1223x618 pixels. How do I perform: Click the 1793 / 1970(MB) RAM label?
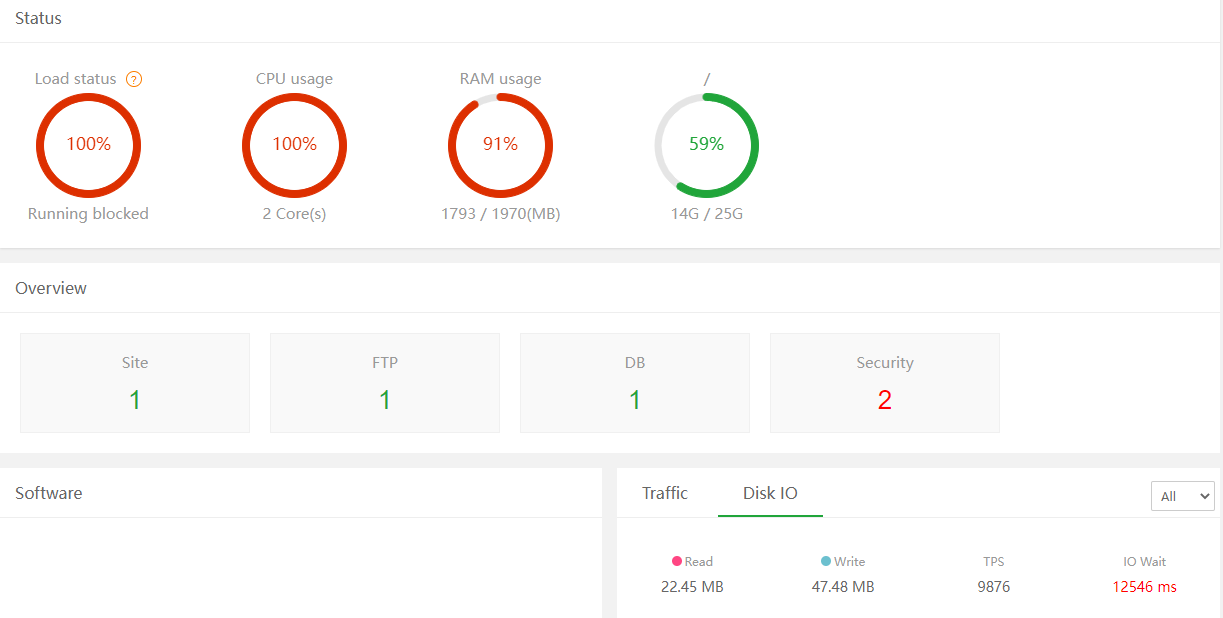[x=500, y=214]
